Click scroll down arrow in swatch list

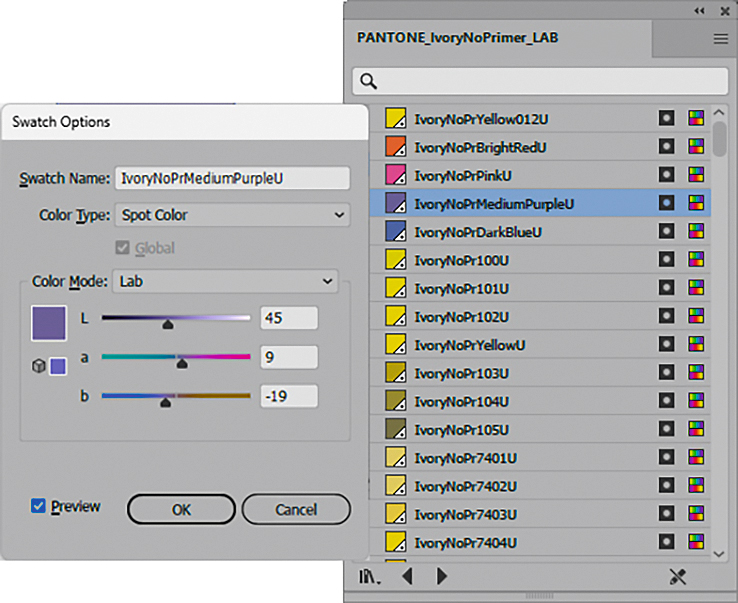pyautogui.click(x=719, y=554)
